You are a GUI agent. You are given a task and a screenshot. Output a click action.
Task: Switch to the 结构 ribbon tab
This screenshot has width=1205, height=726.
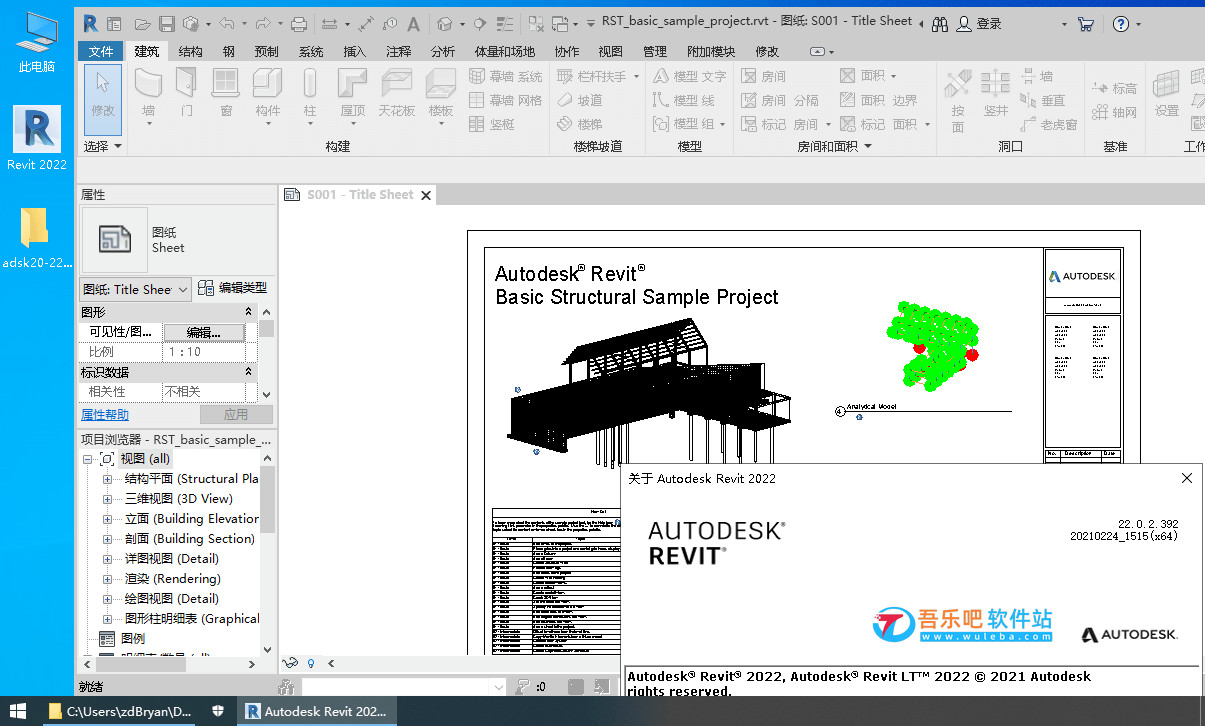click(x=190, y=51)
